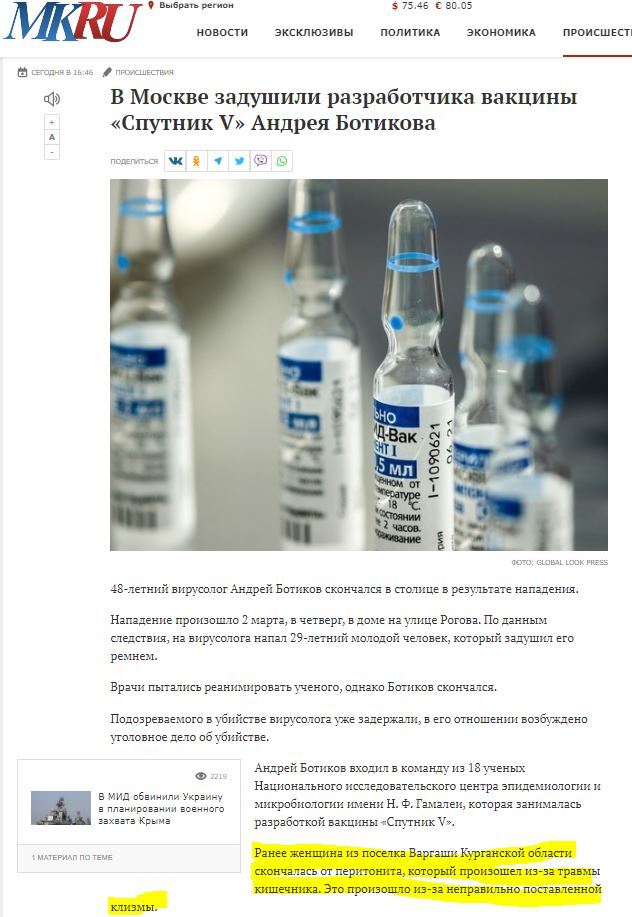The width and height of the screenshot is (632, 917).
Task: Click the warship thumbnail in related material
Action: [x=61, y=808]
